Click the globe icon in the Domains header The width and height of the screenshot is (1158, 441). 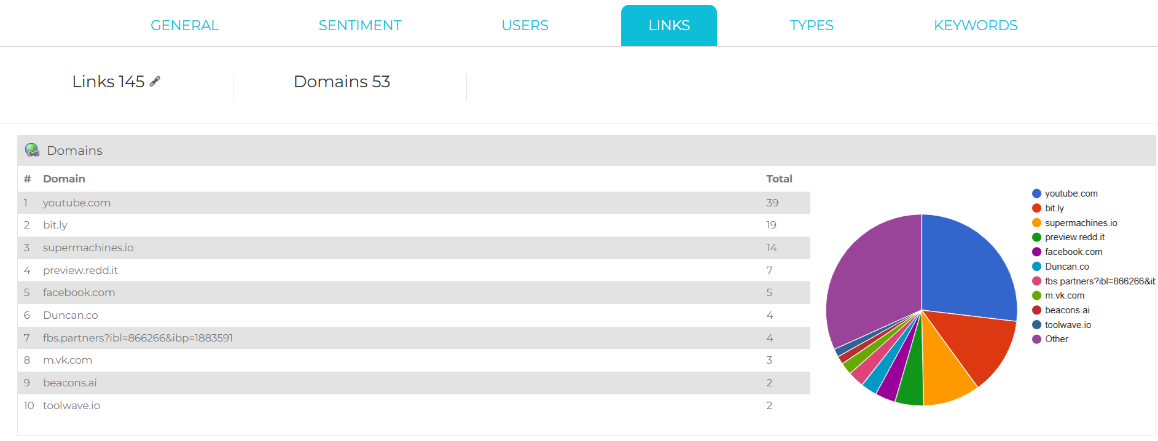(x=32, y=150)
